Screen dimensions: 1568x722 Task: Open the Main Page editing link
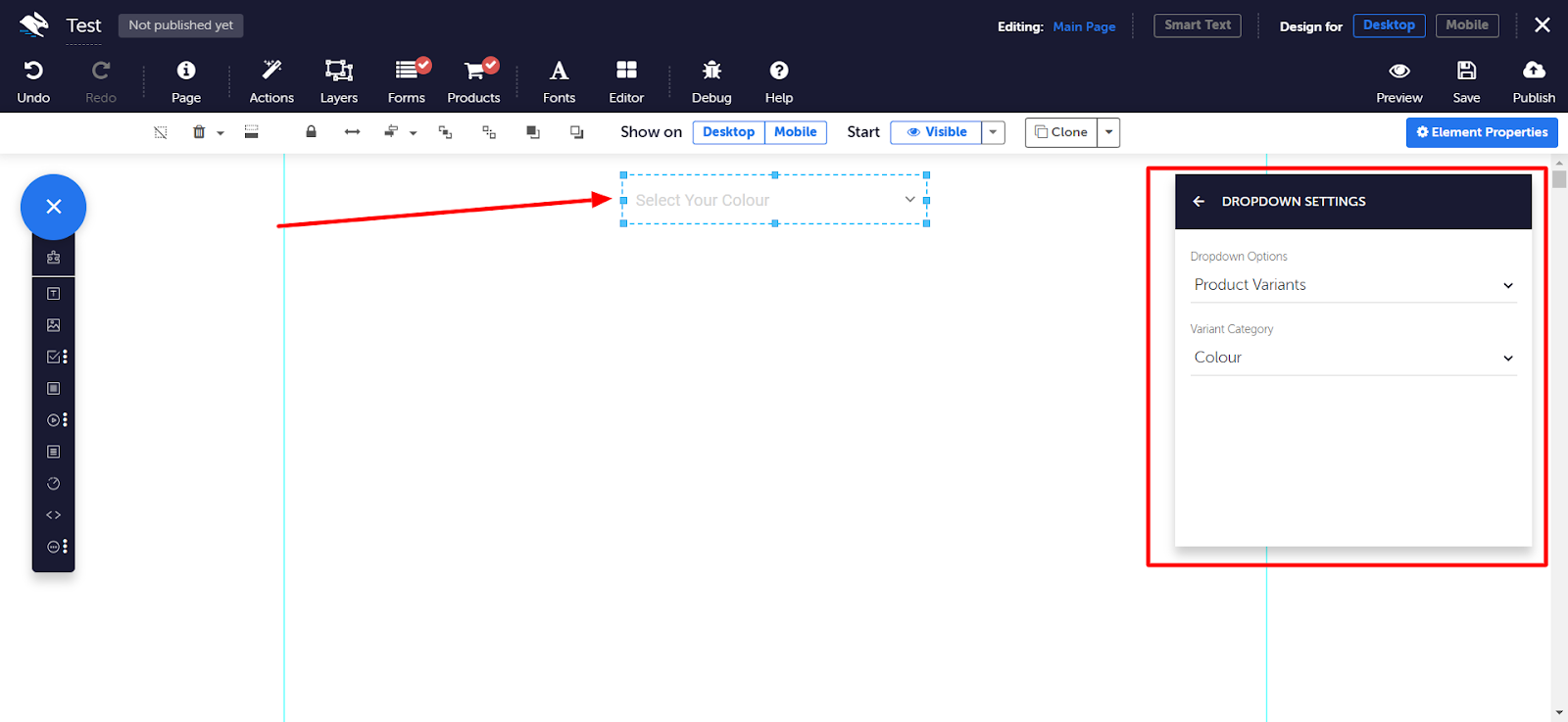pos(1084,26)
